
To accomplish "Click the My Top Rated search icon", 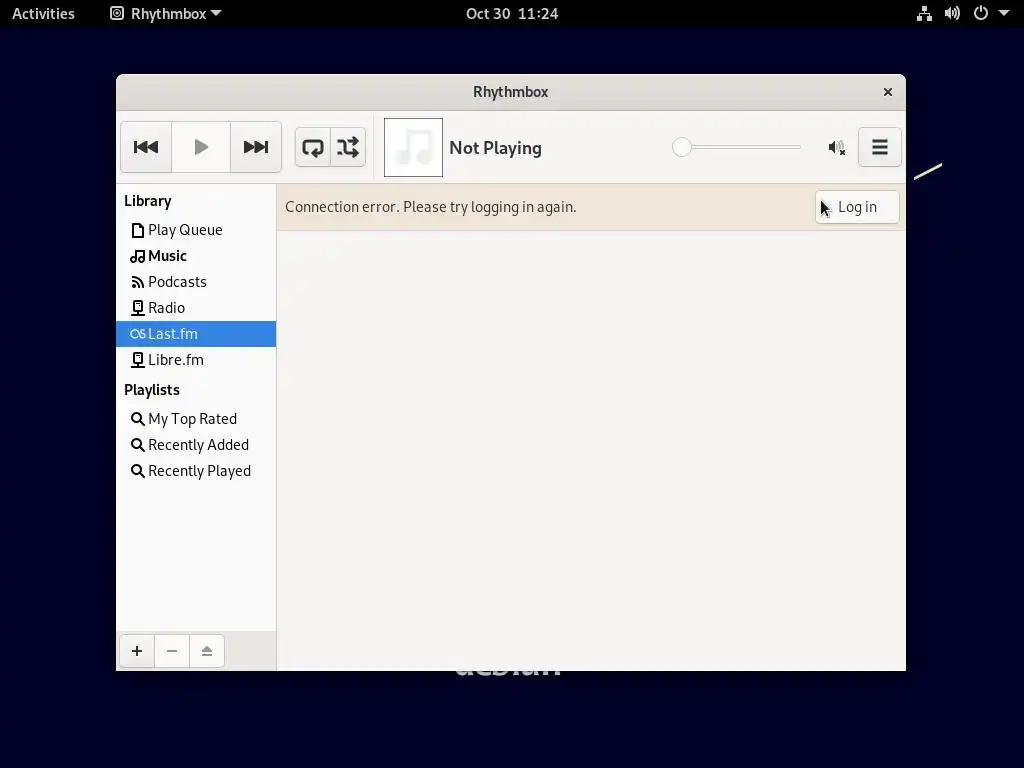I will click(x=137, y=419).
